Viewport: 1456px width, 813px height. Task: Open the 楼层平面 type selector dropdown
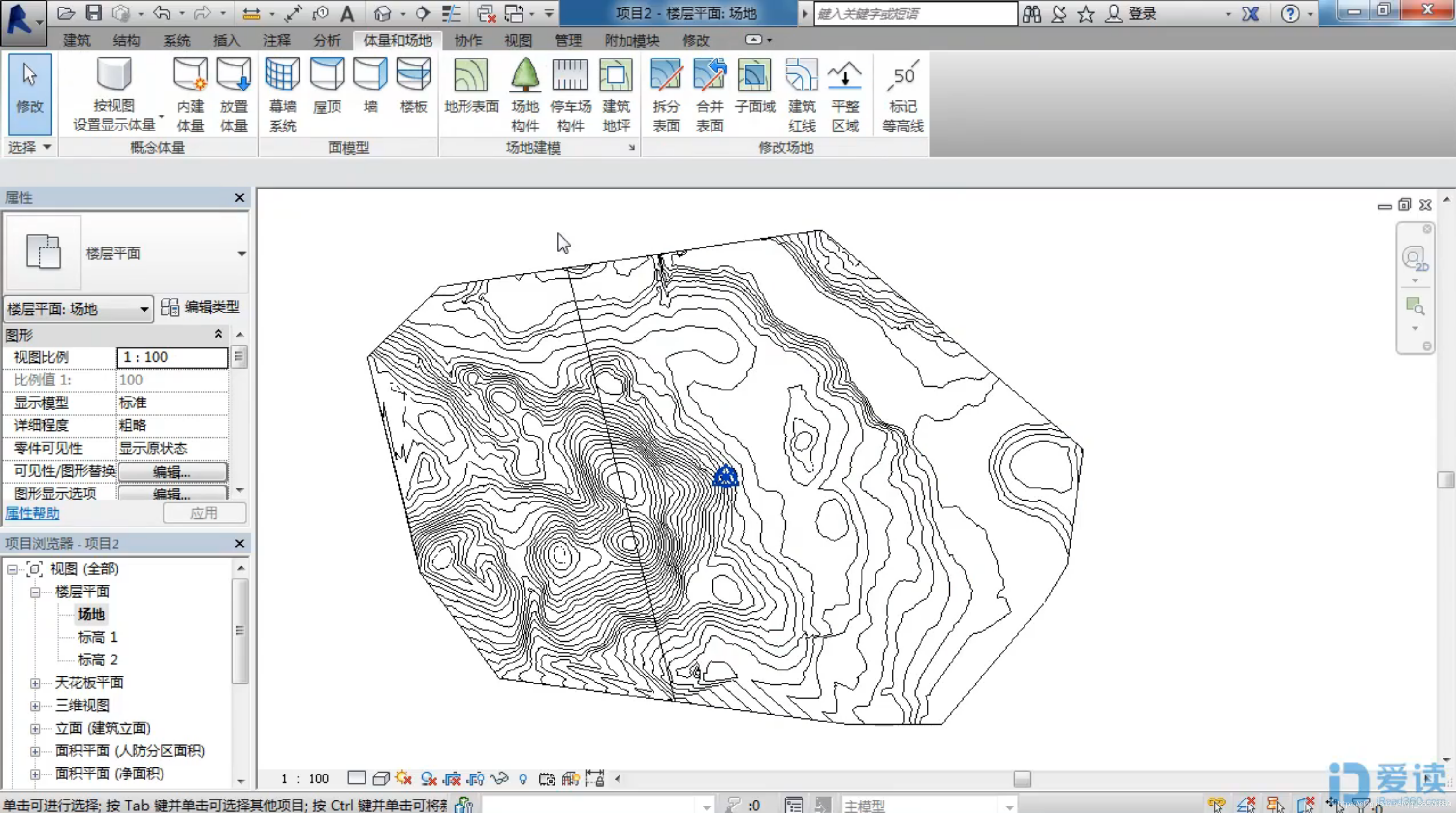242,253
